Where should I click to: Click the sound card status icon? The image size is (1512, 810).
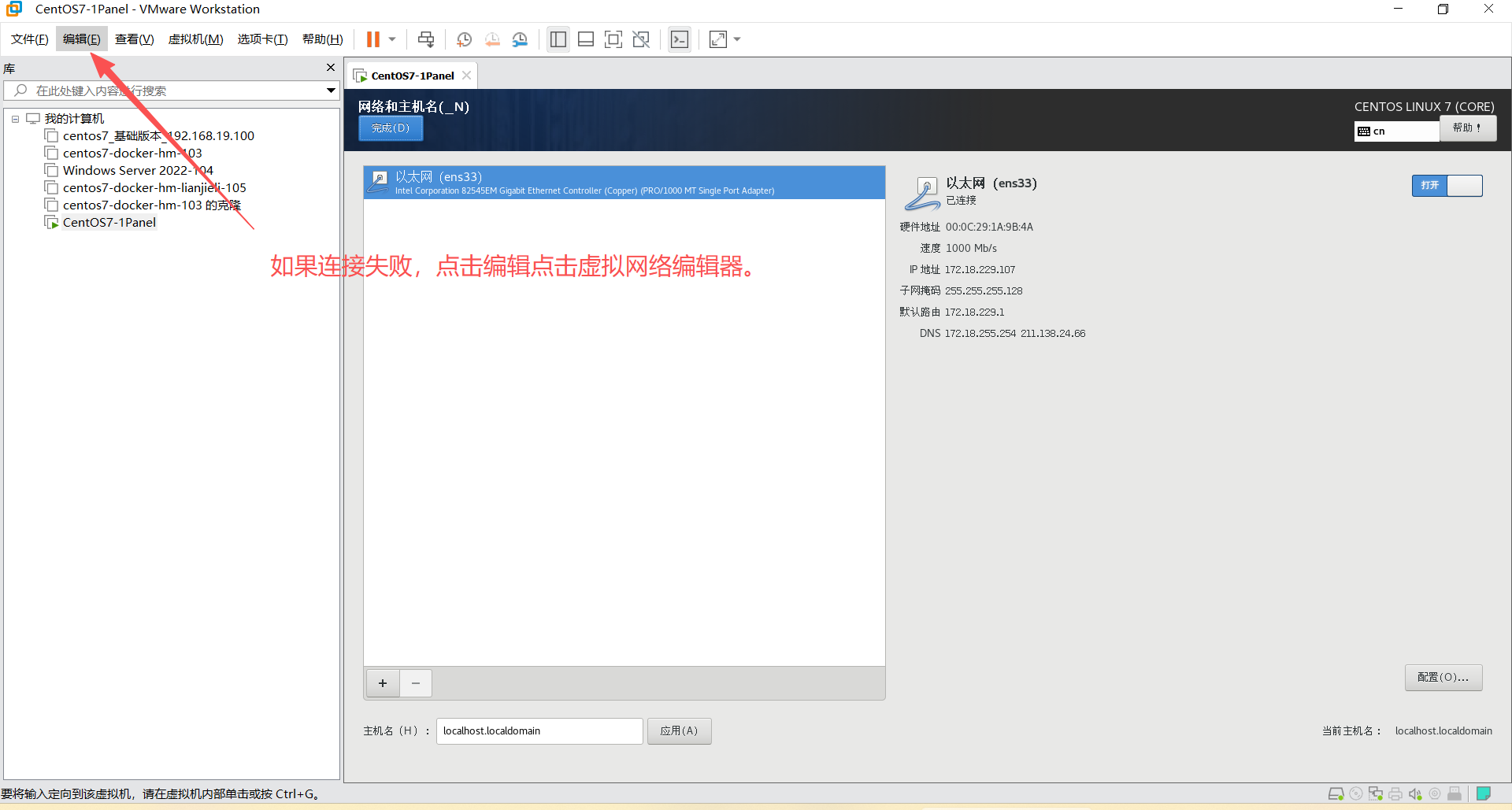[x=1414, y=793]
